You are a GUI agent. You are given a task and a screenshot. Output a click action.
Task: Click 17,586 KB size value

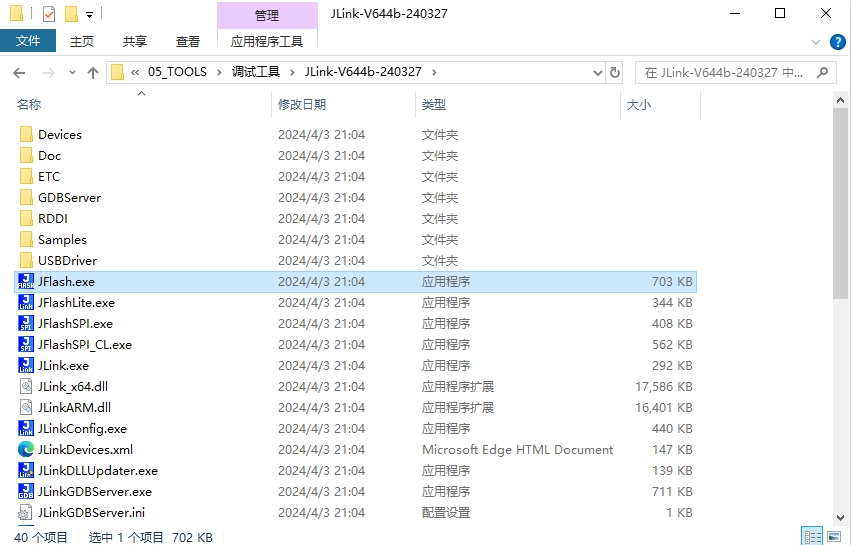tap(664, 386)
